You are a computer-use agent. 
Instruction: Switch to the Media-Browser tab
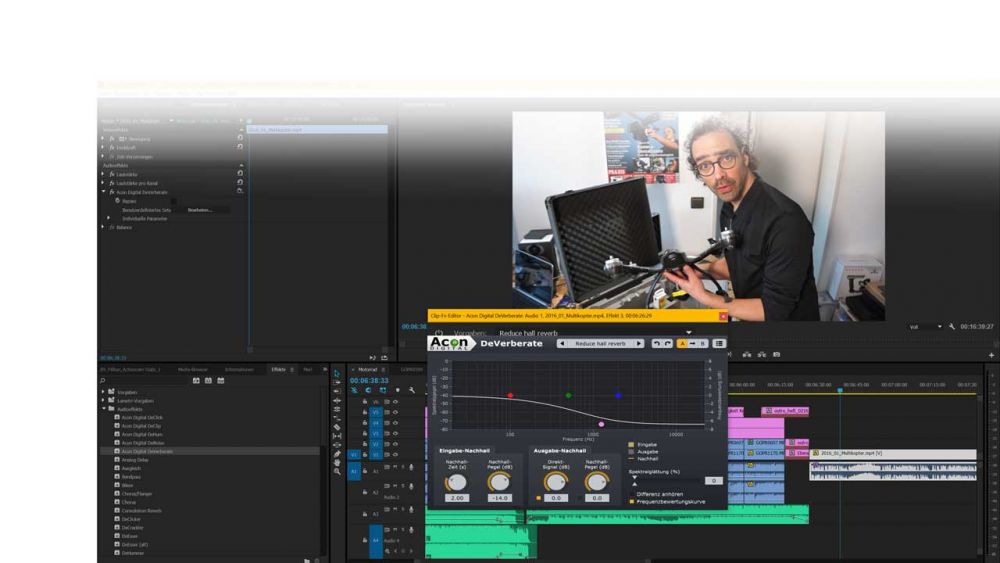(x=192, y=369)
